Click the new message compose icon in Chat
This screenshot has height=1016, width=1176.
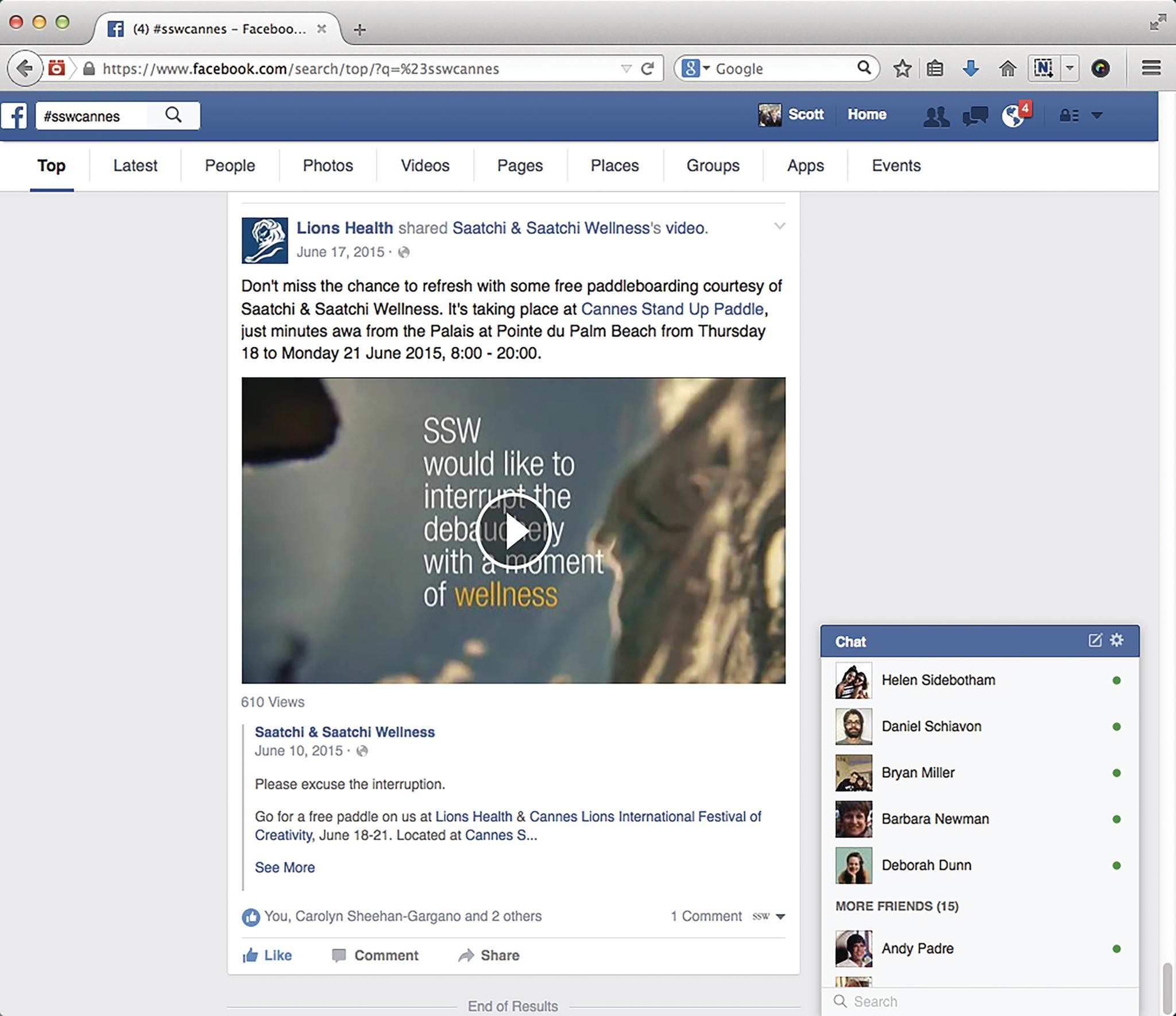click(1095, 640)
